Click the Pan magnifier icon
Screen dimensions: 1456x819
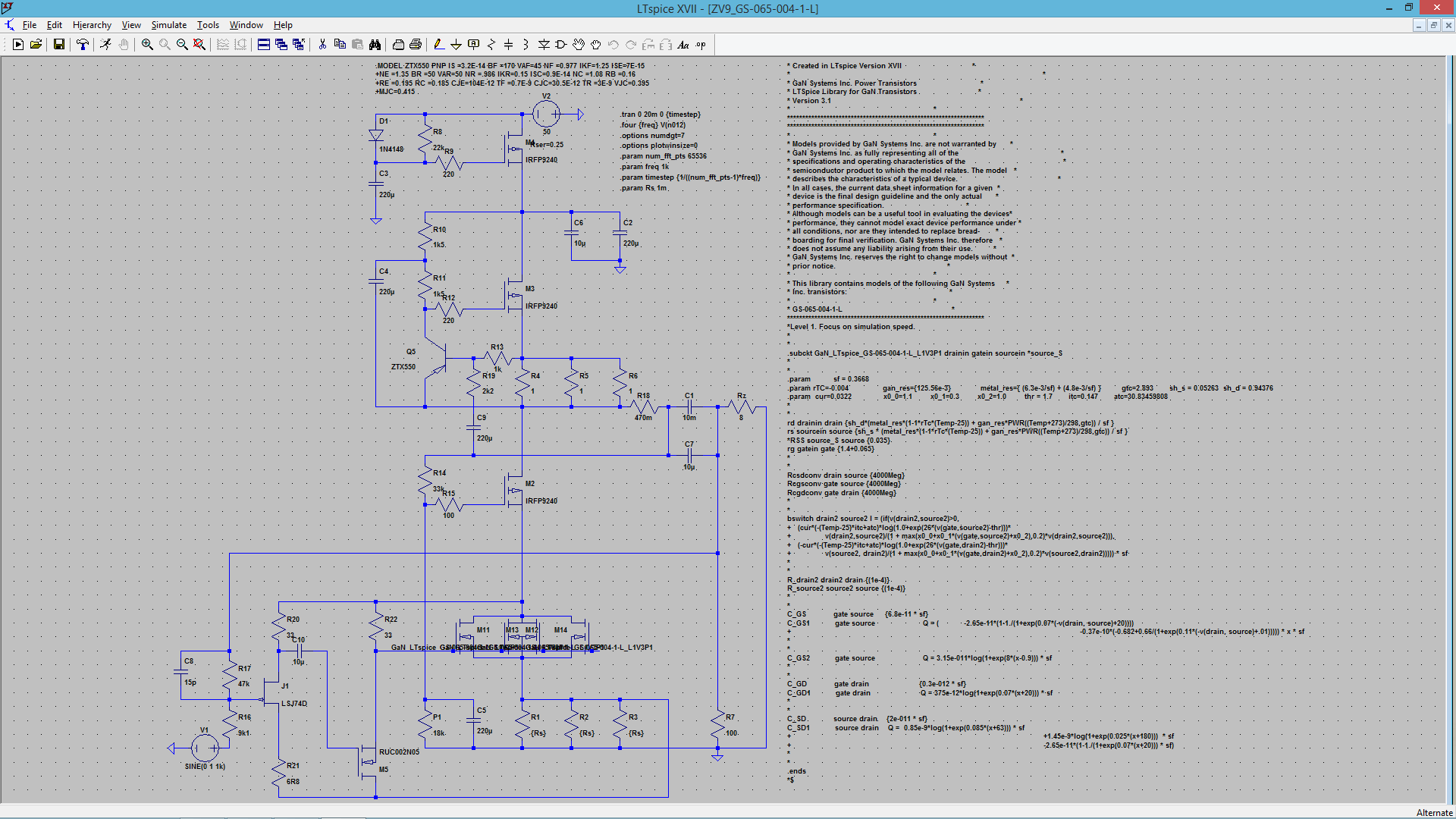tap(165, 45)
